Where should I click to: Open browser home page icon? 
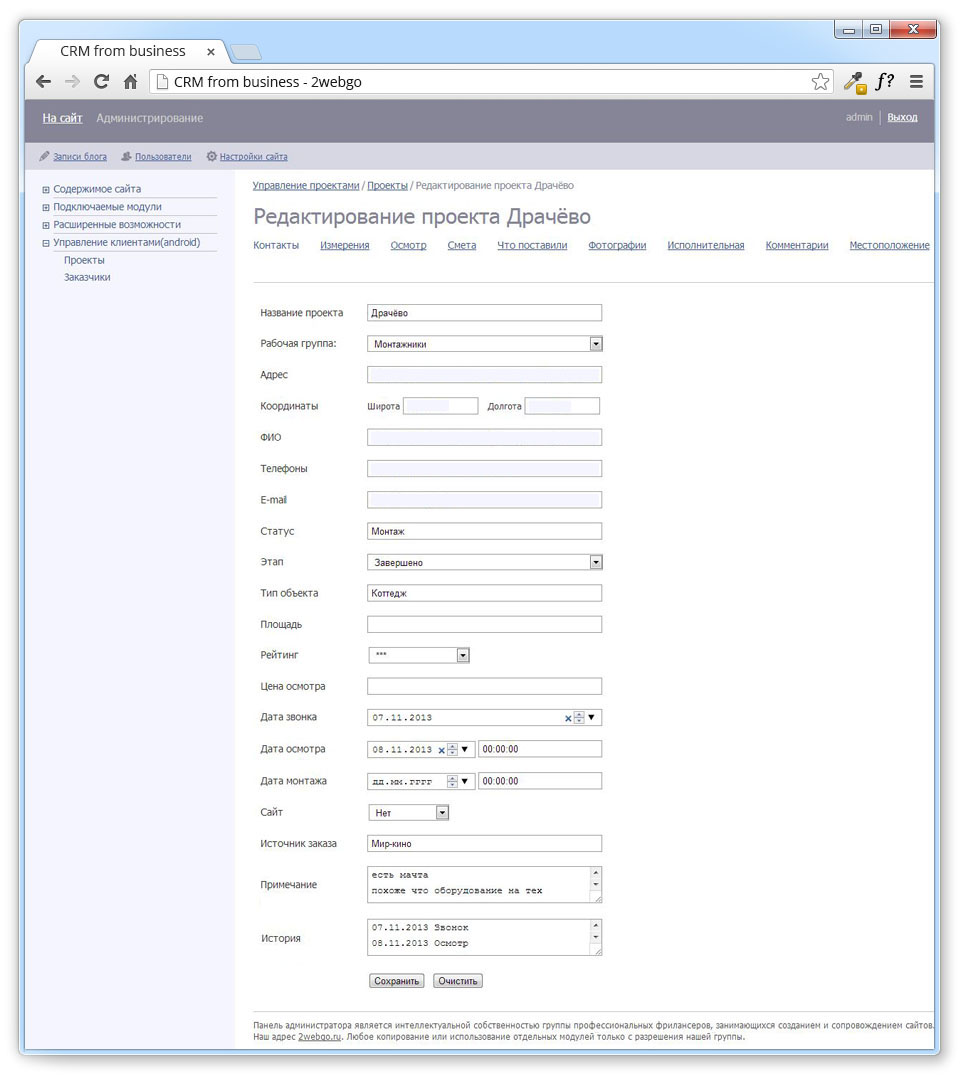(130, 82)
